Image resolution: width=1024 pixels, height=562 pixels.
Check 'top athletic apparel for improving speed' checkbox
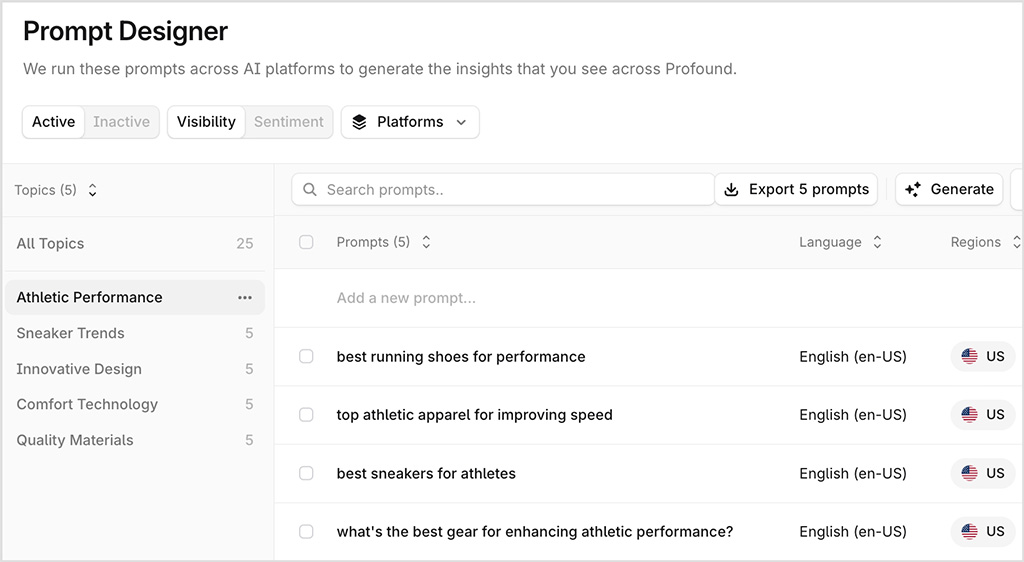[x=306, y=414]
